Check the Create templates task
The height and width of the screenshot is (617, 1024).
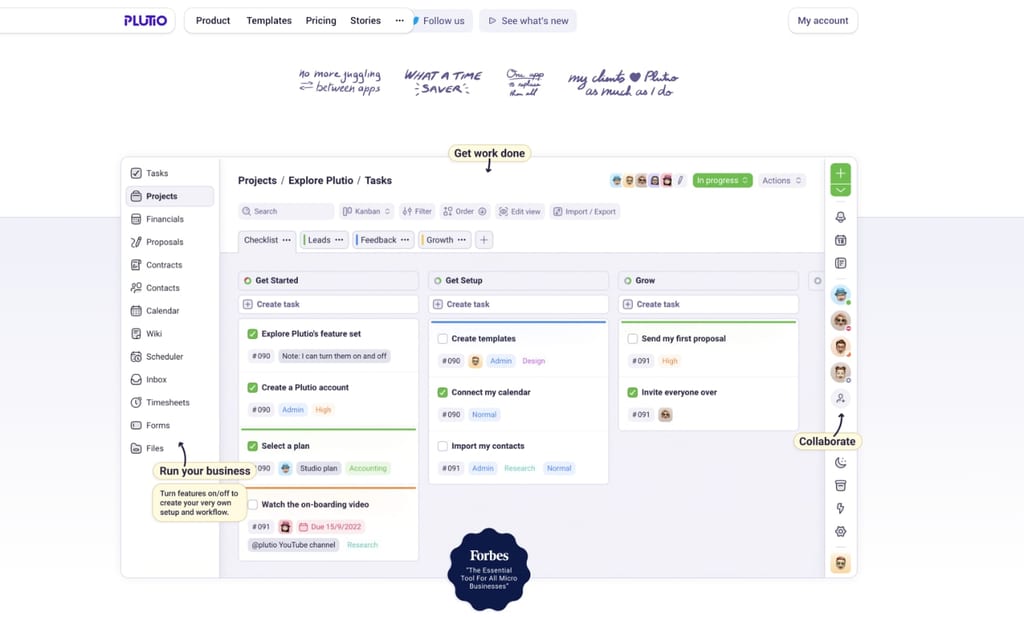click(x=443, y=339)
